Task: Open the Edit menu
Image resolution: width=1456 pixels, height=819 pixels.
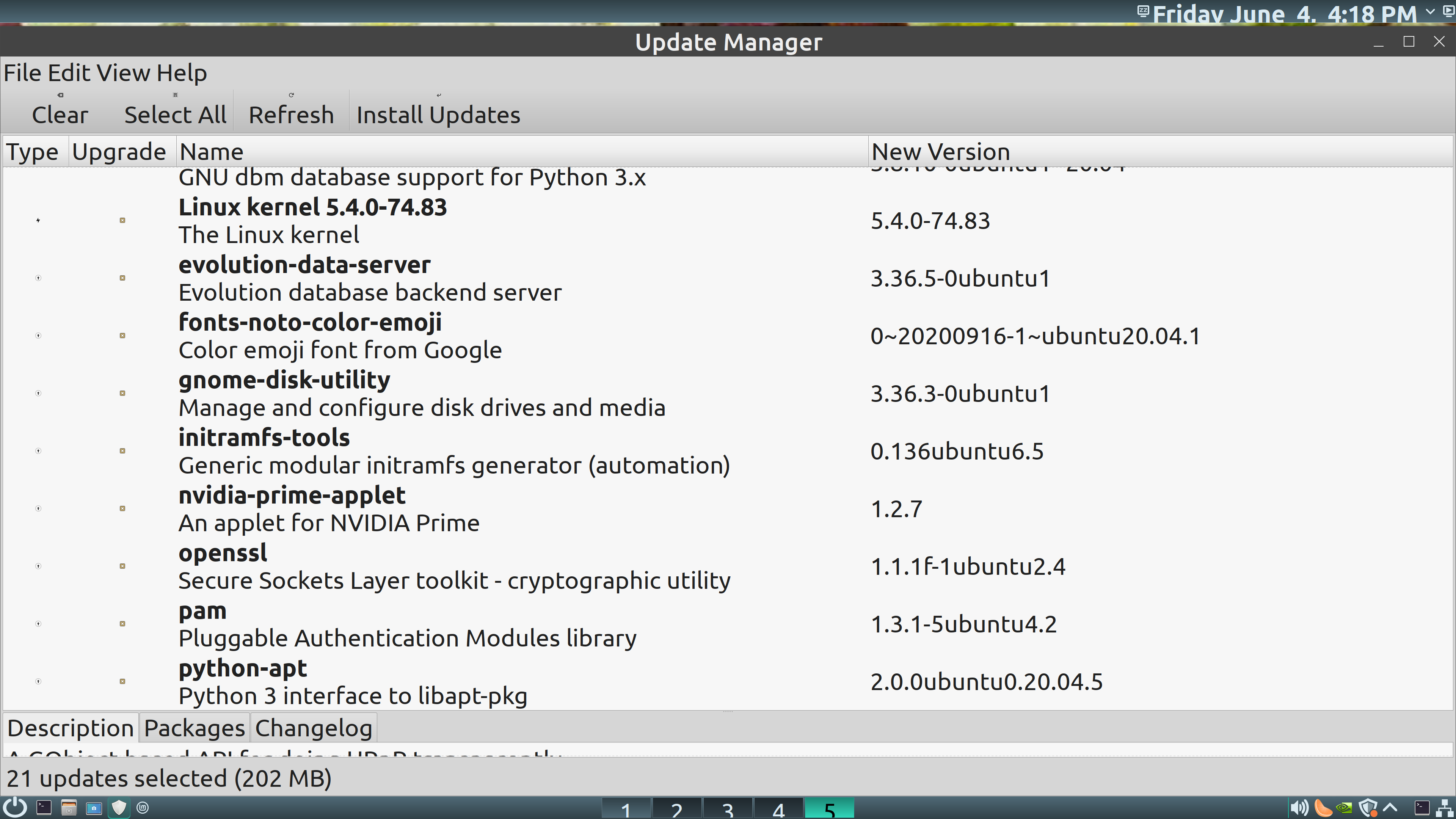Action: tap(69, 73)
